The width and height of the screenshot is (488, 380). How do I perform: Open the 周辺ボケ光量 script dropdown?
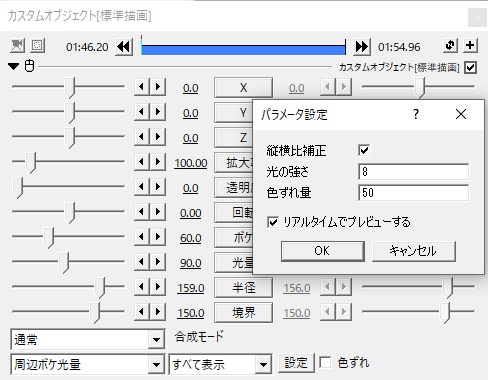tap(156, 364)
